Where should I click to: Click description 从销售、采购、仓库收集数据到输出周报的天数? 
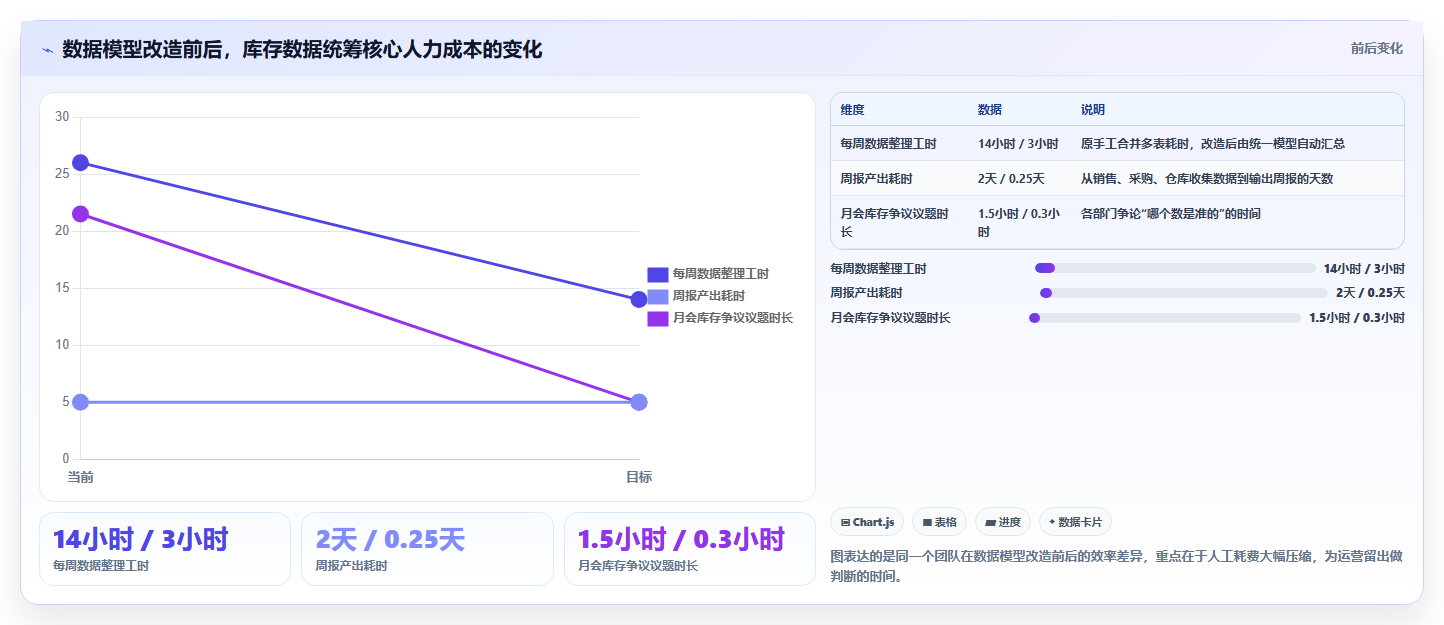tap(1207, 179)
